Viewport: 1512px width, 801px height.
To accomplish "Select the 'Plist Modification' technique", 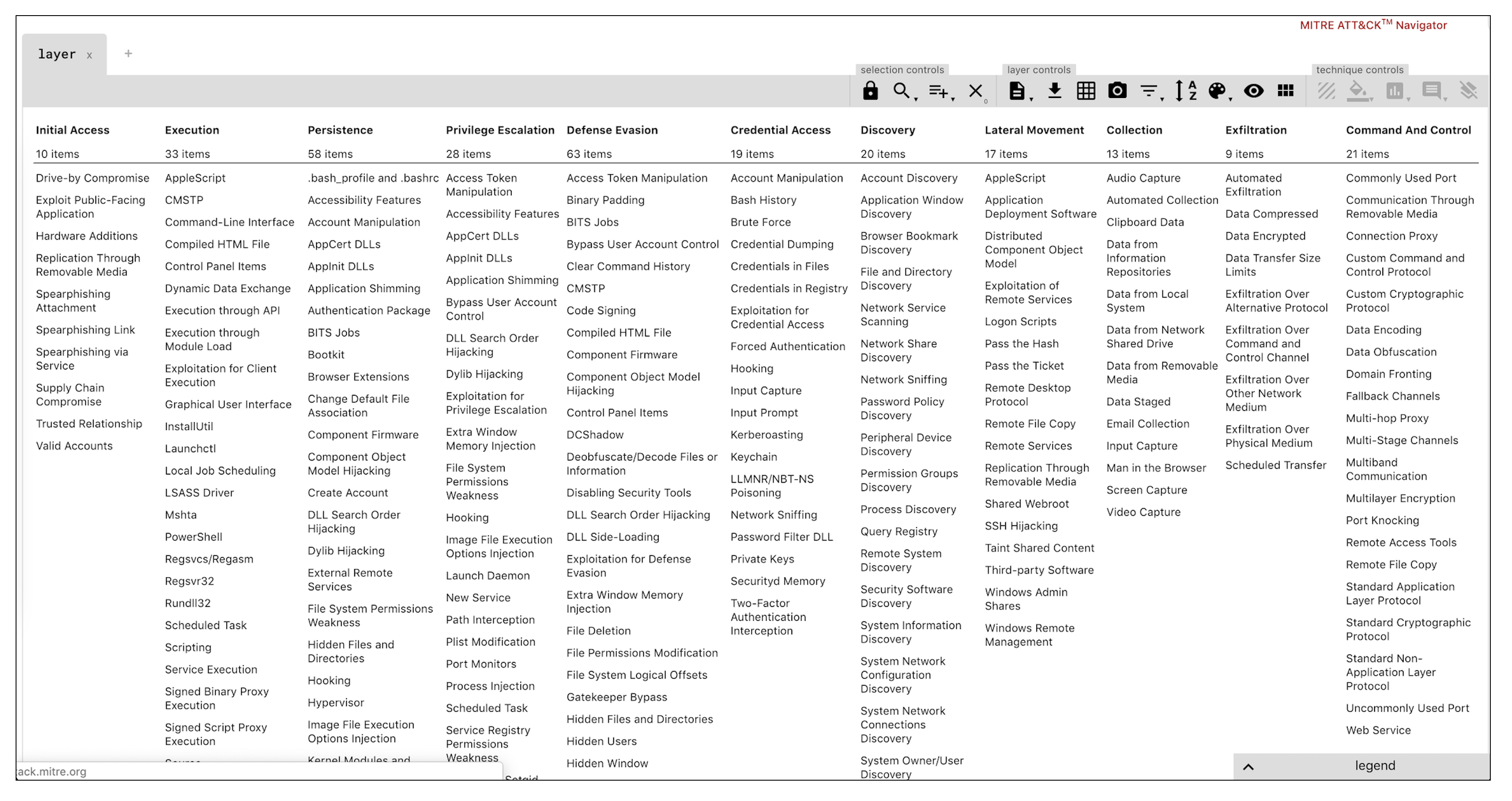I will (x=490, y=641).
